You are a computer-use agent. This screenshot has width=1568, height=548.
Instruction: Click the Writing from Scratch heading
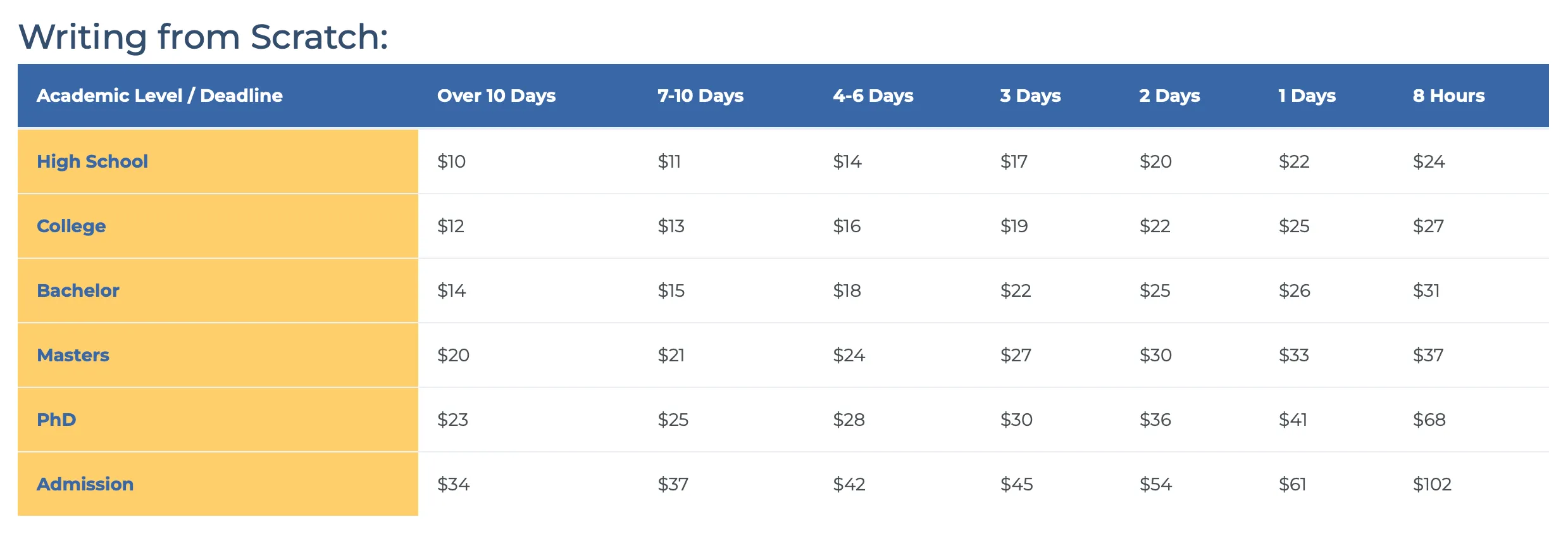click(203, 37)
